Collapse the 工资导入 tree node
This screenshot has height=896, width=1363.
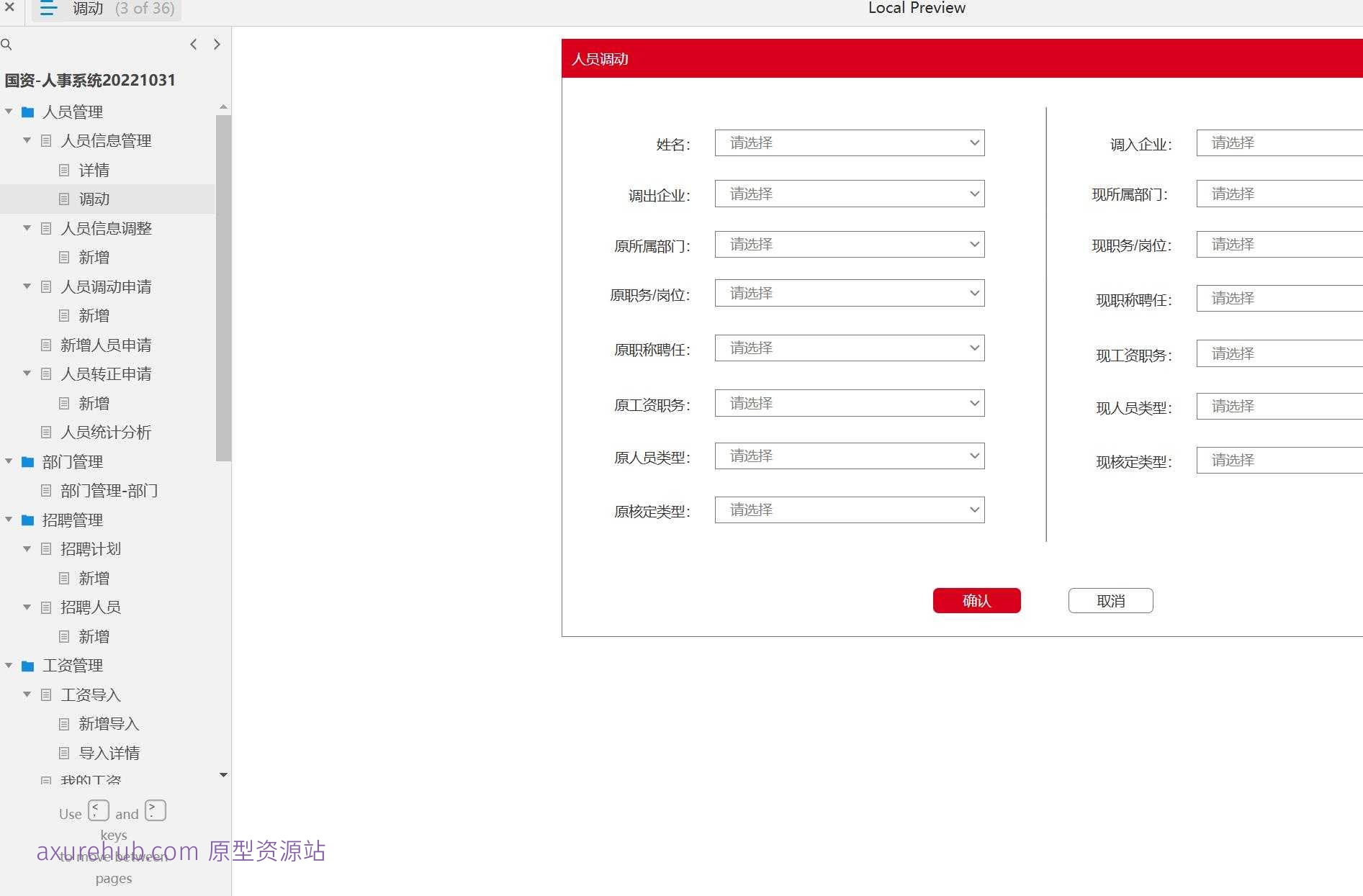point(26,694)
